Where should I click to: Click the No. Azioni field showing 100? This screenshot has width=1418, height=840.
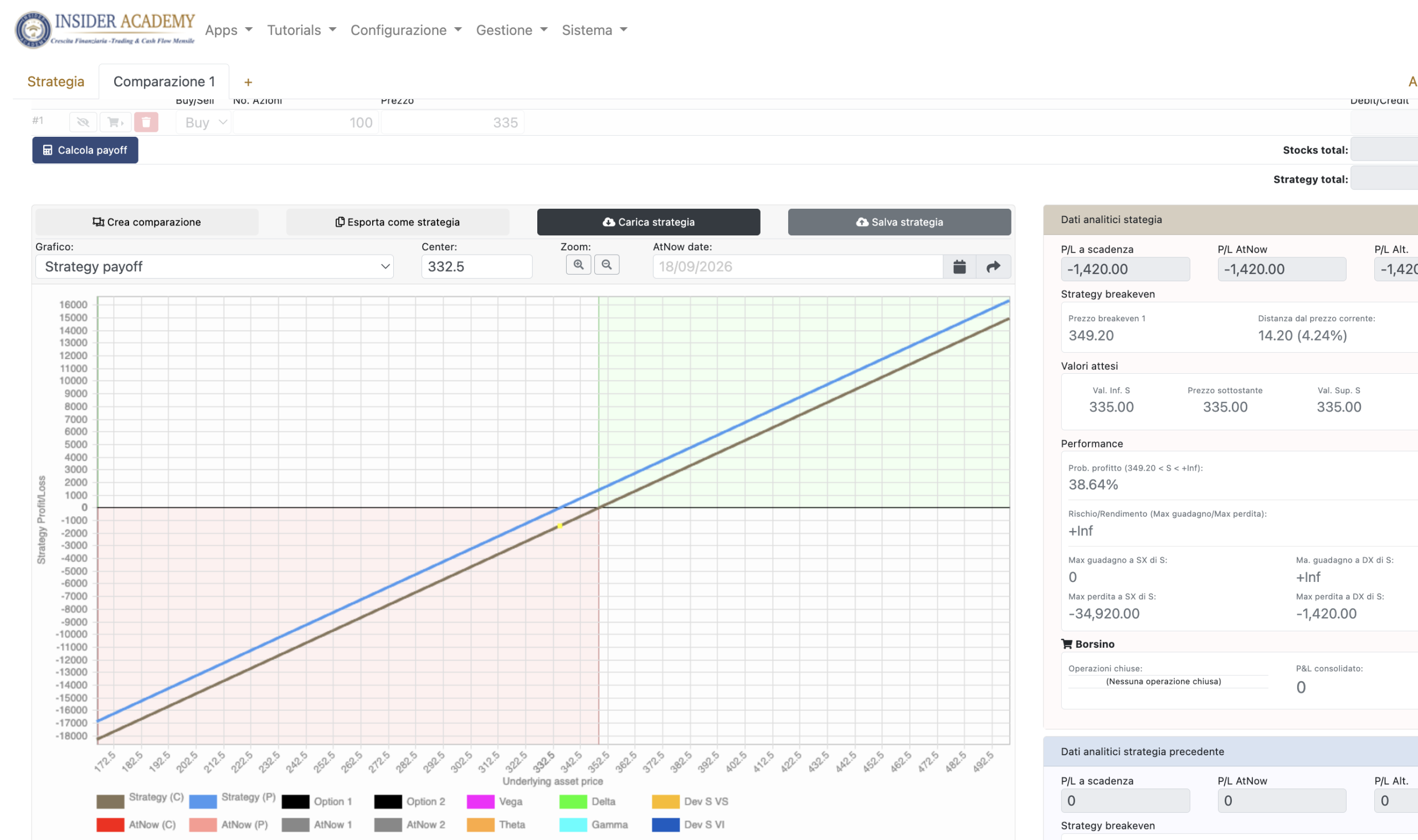point(306,123)
